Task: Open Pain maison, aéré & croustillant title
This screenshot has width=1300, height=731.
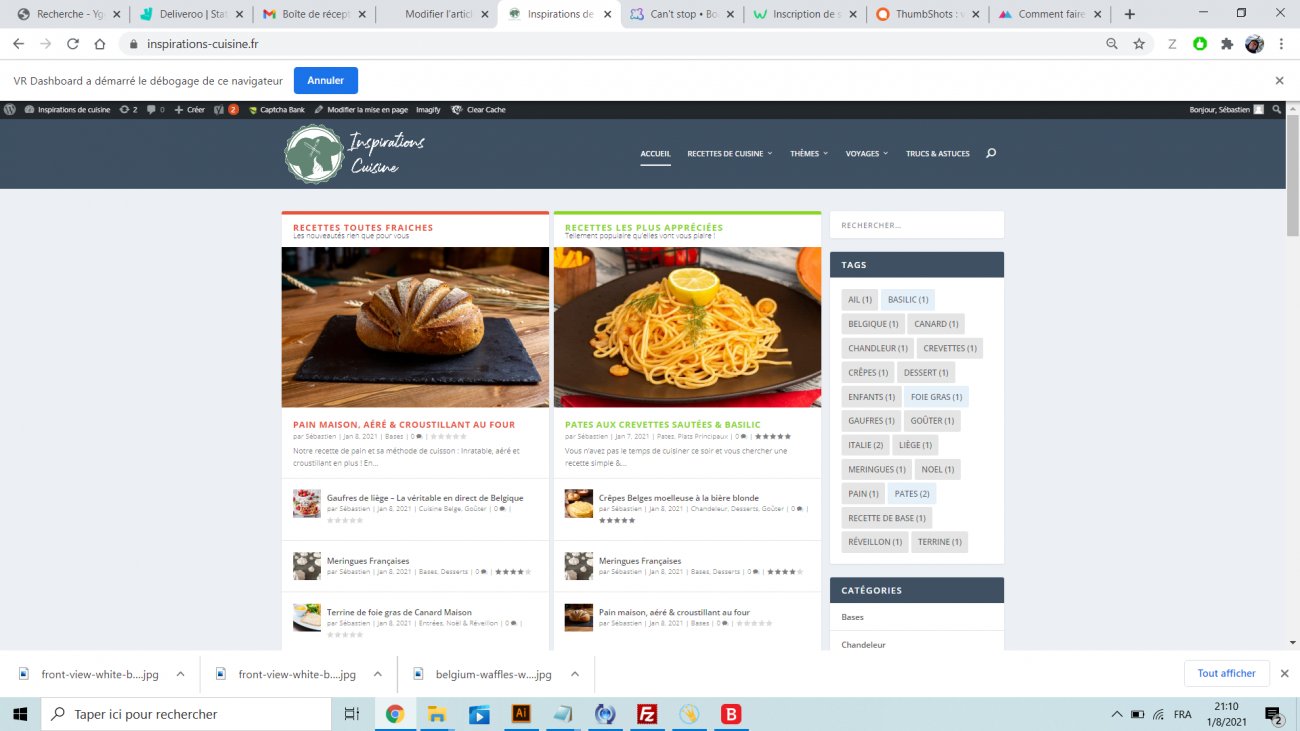Action: click(x=404, y=425)
